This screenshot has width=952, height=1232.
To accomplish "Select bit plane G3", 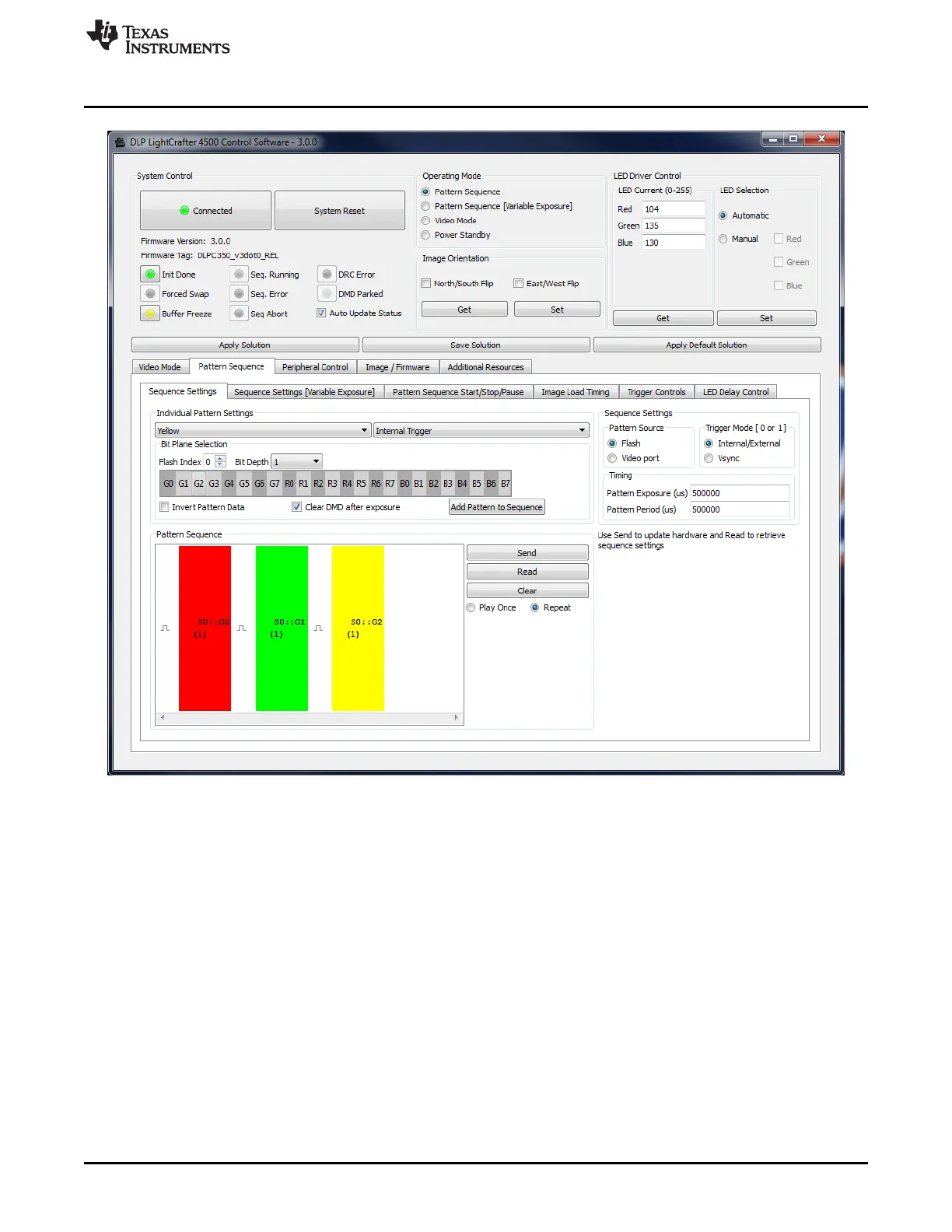I will click(214, 484).
